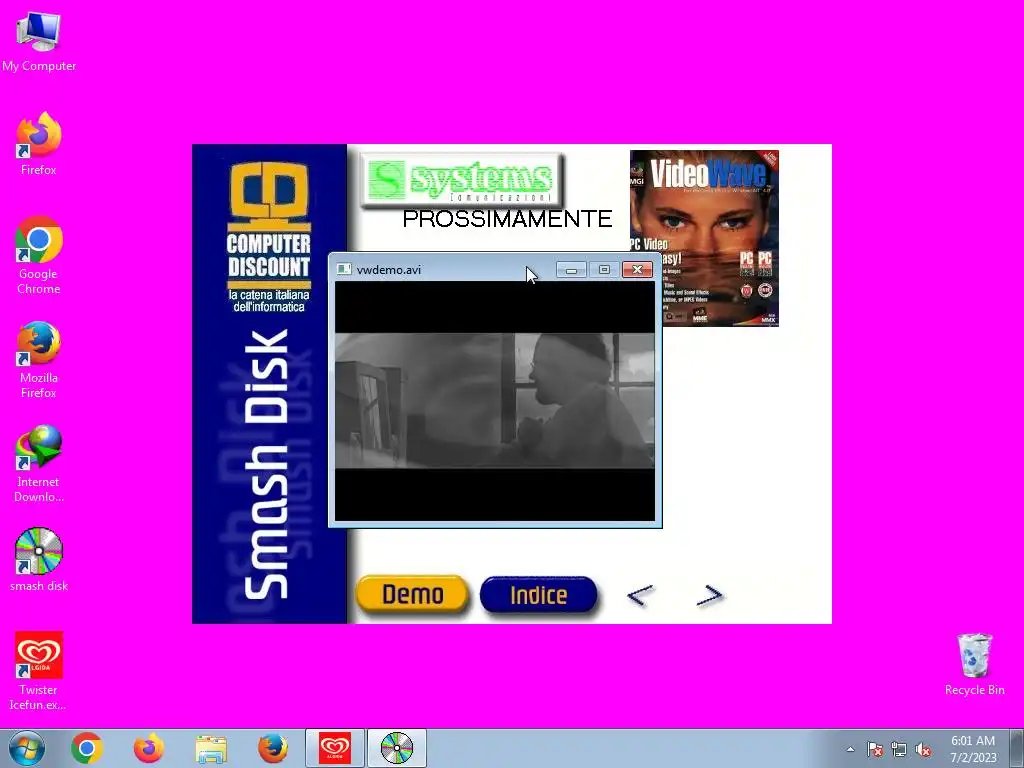Click the first Firefox icon in the taskbar
The height and width of the screenshot is (768, 1024).
[148, 748]
